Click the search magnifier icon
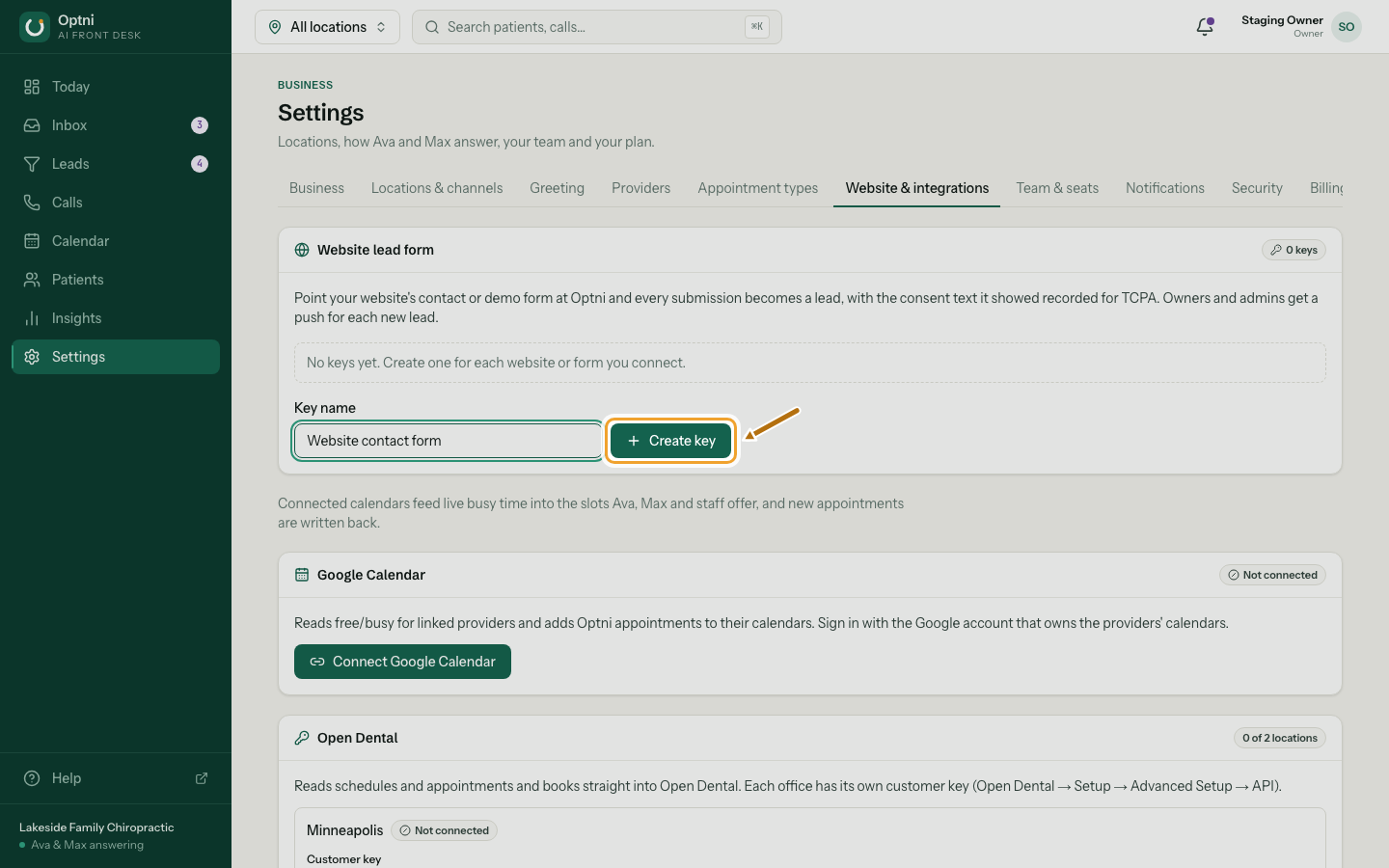 point(432,27)
